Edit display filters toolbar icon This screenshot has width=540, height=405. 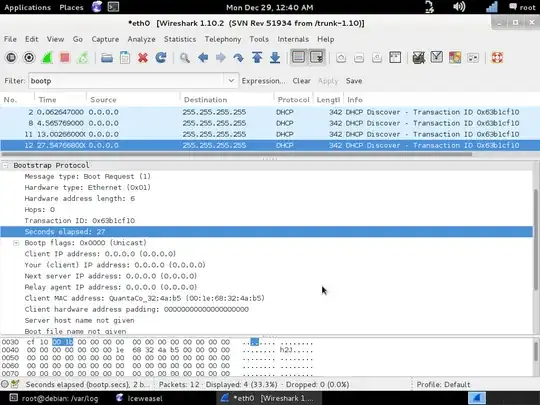pos(437,57)
